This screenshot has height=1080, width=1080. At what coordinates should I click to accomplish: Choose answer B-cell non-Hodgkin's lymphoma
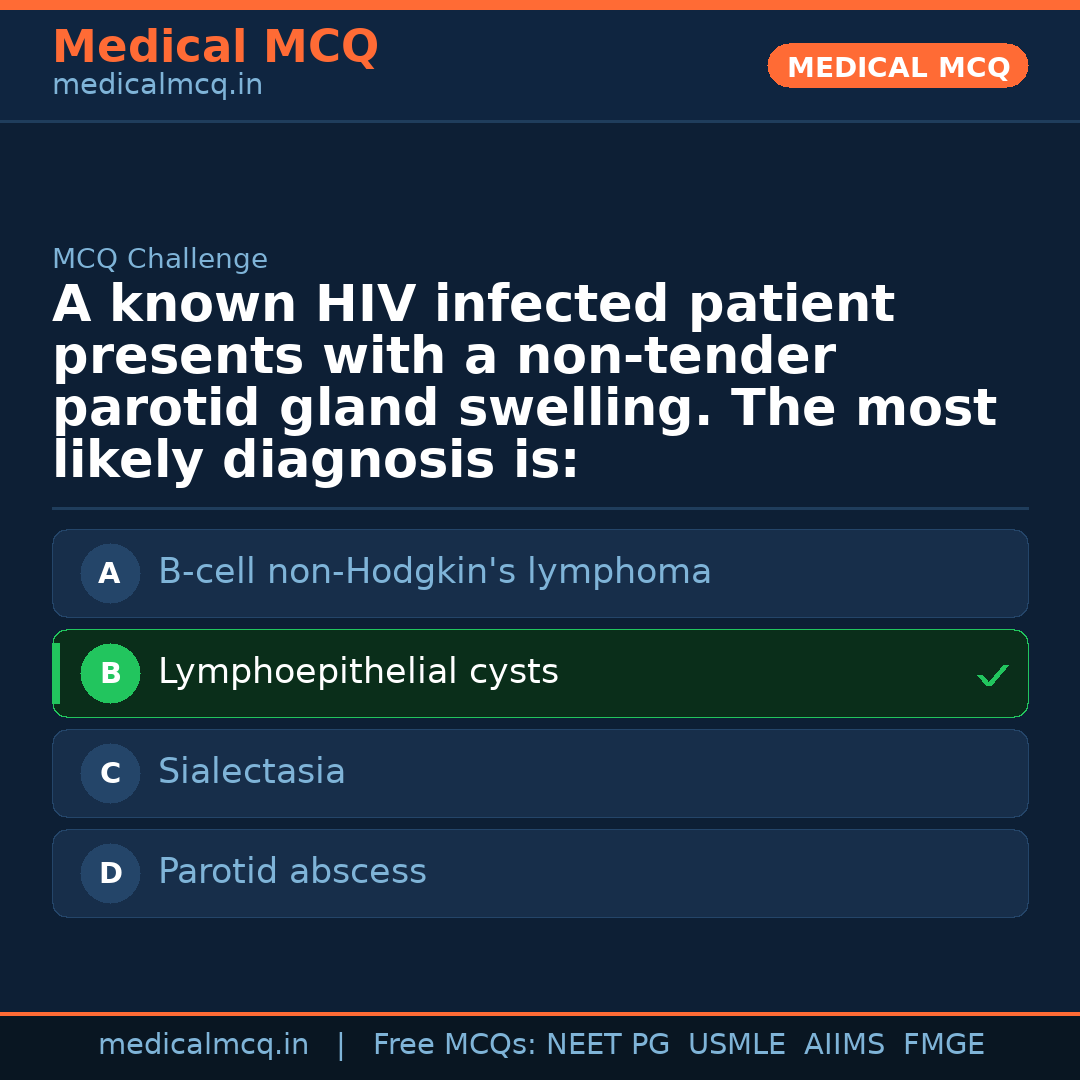pyautogui.click(x=434, y=572)
